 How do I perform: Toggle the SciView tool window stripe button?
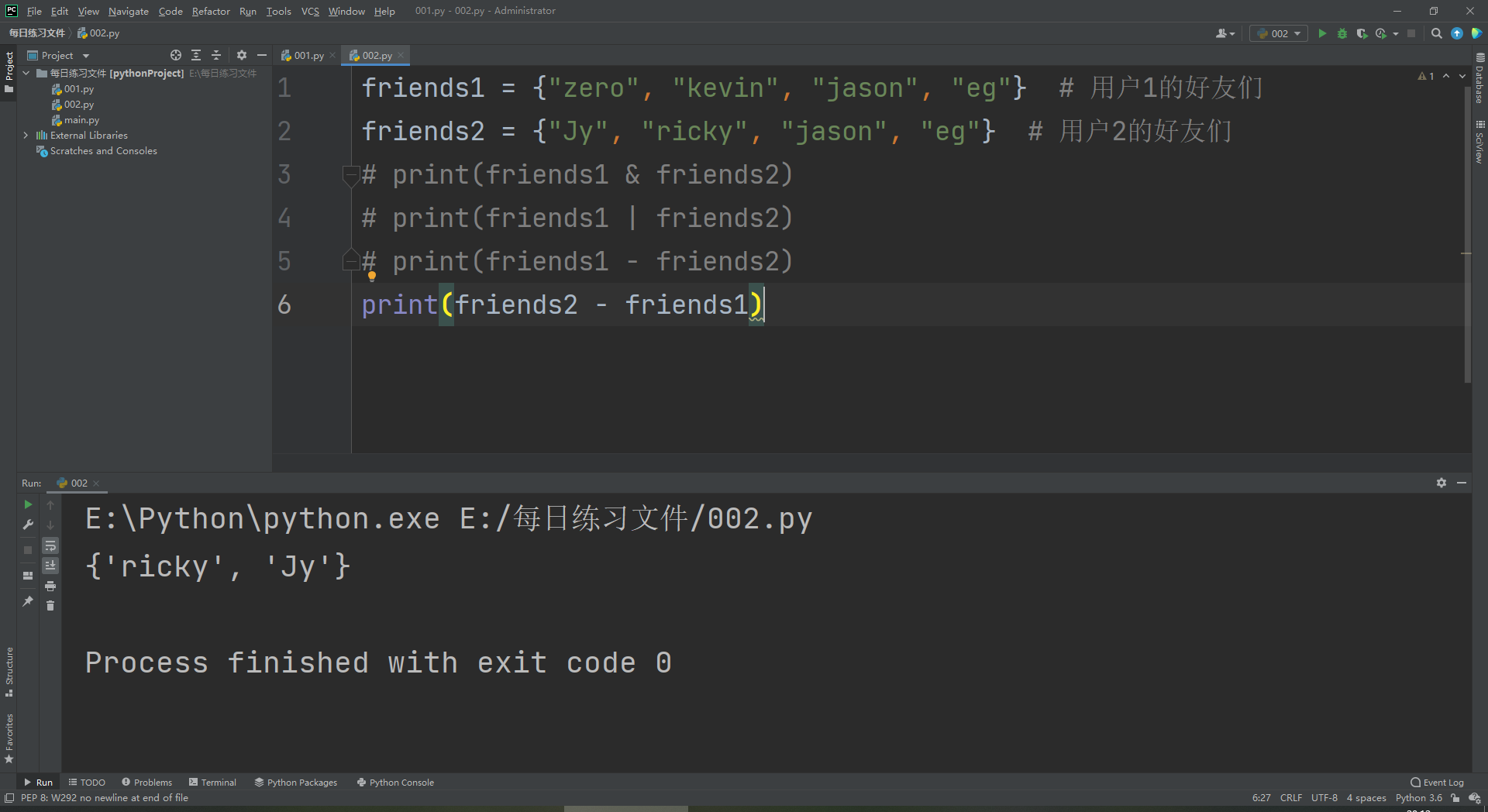point(1479,142)
